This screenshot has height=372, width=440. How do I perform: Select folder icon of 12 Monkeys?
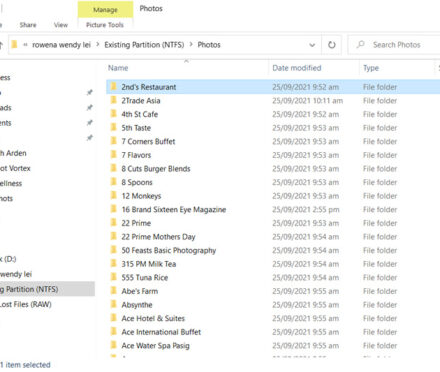point(114,196)
